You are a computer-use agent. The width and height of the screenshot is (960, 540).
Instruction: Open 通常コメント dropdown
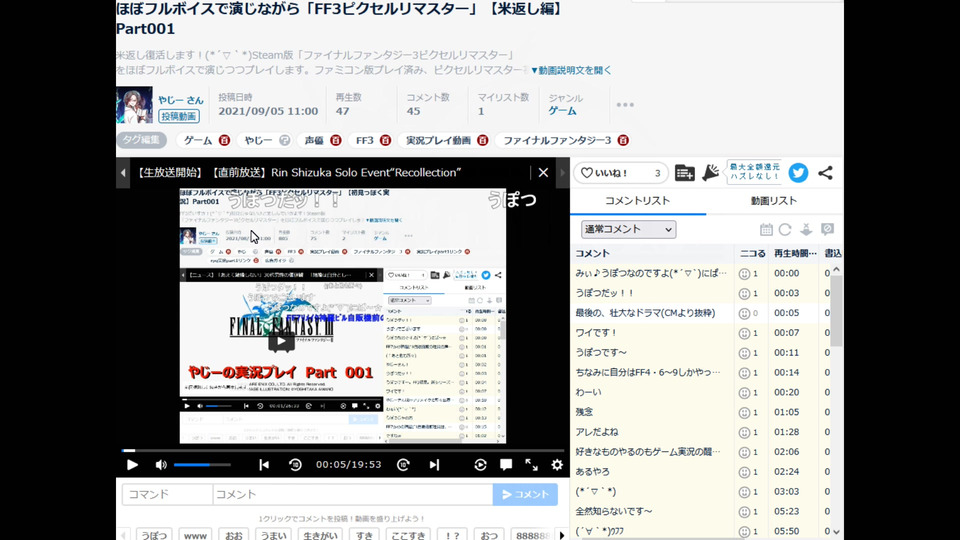point(628,230)
